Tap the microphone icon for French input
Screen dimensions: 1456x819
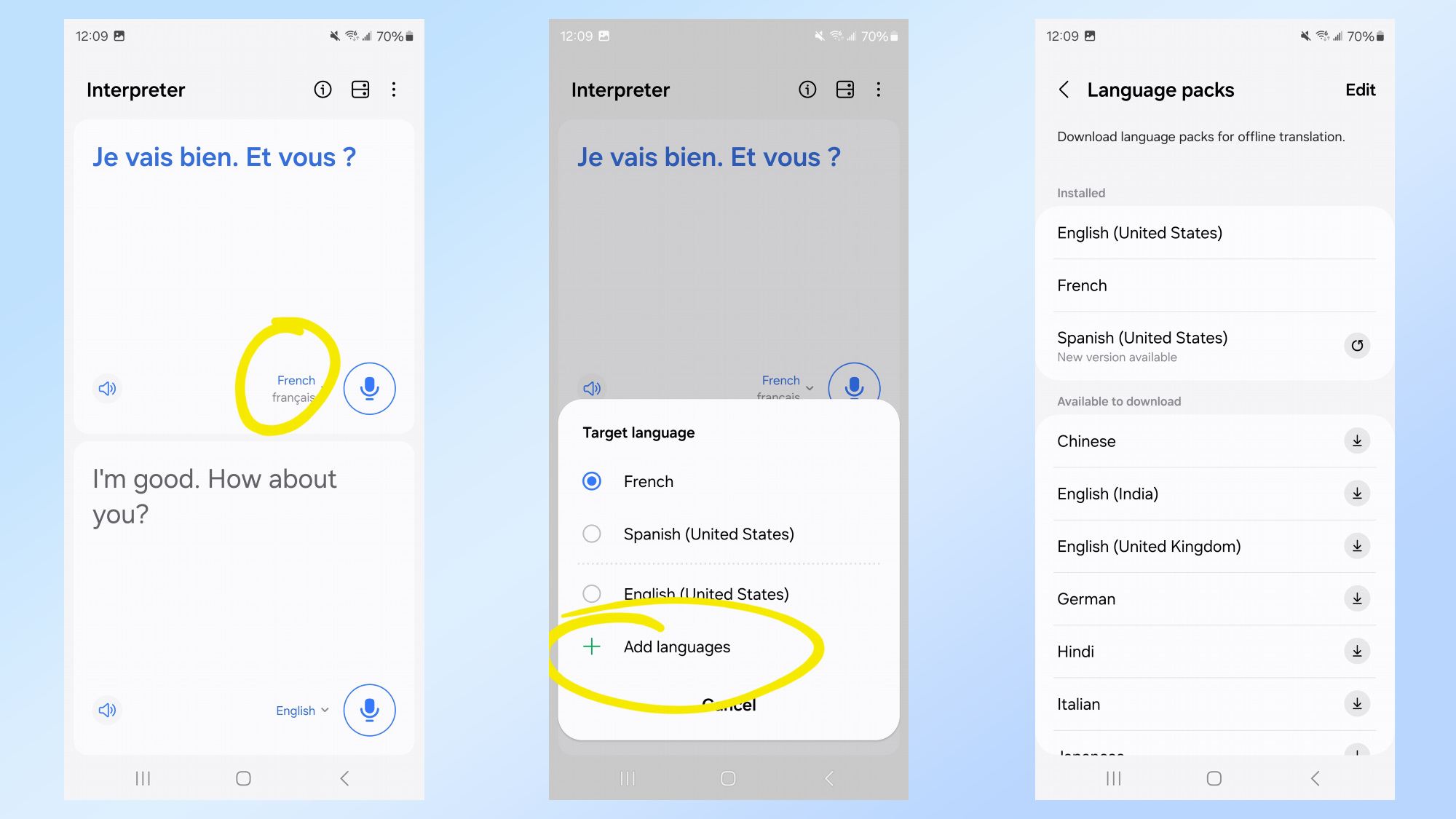370,388
